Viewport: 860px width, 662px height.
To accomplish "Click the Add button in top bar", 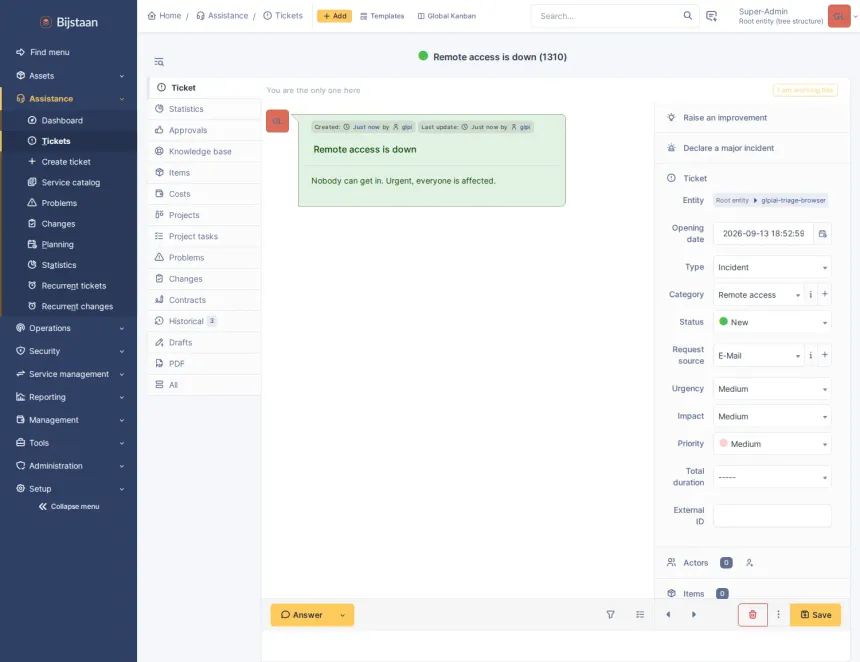I will point(335,16).
